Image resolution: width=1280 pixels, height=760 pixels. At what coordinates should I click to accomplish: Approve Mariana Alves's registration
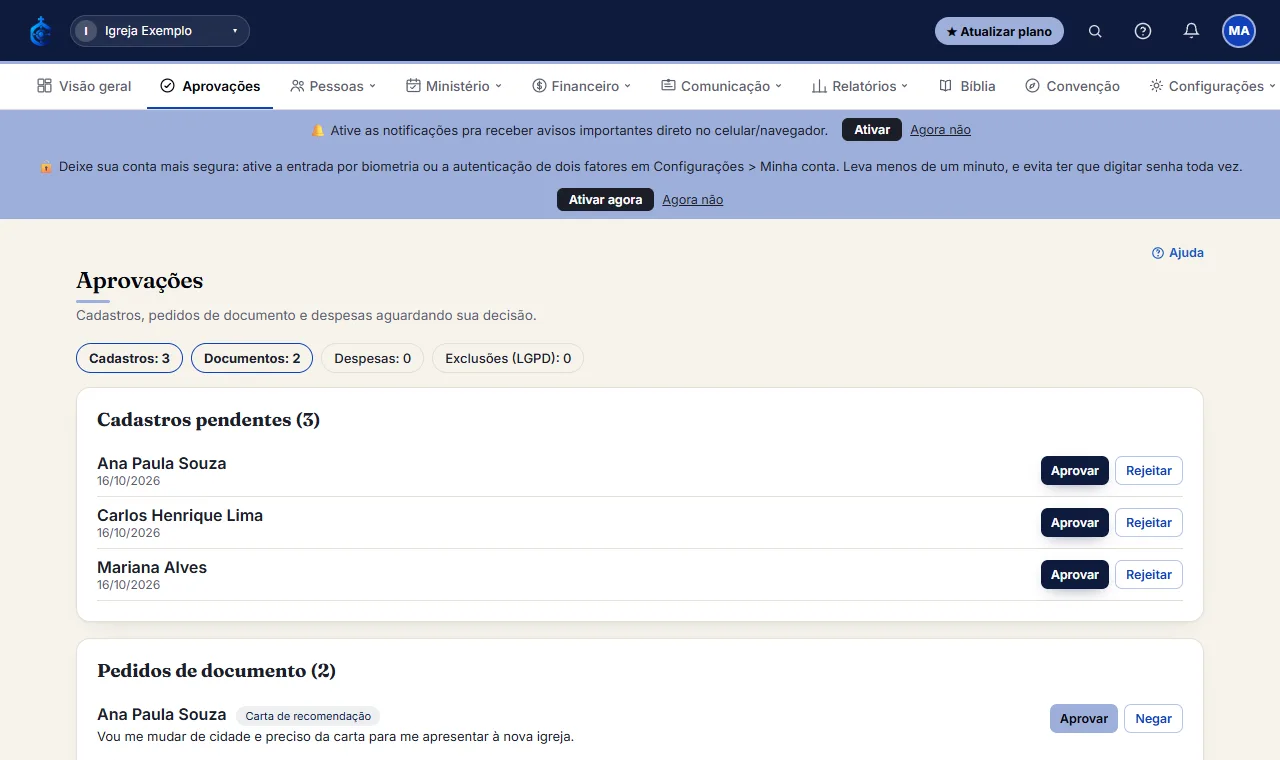[1075, 574]
